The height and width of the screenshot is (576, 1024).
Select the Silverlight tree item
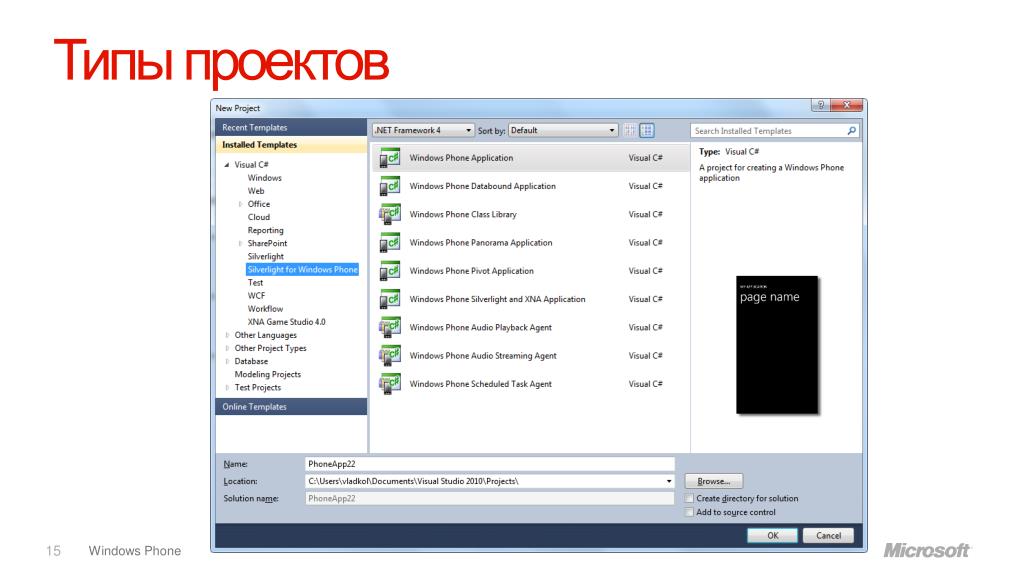[x=266, y=256]
